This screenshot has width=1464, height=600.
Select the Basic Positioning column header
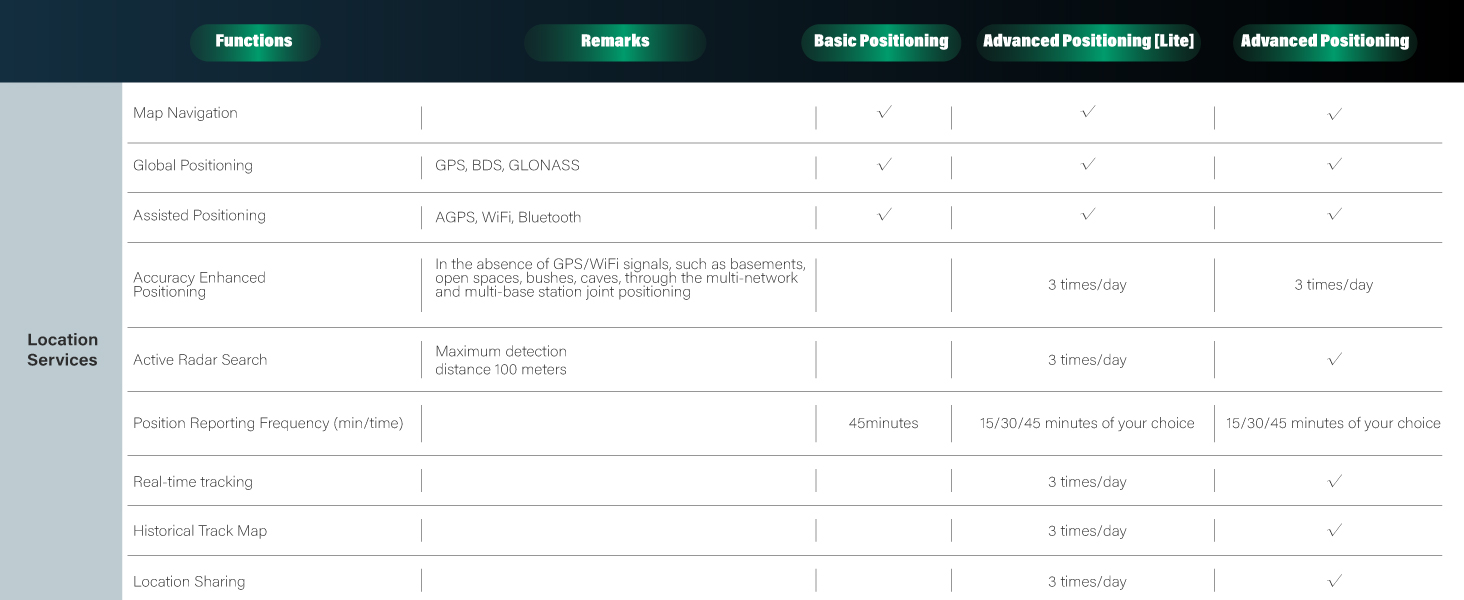pos(881,42)
